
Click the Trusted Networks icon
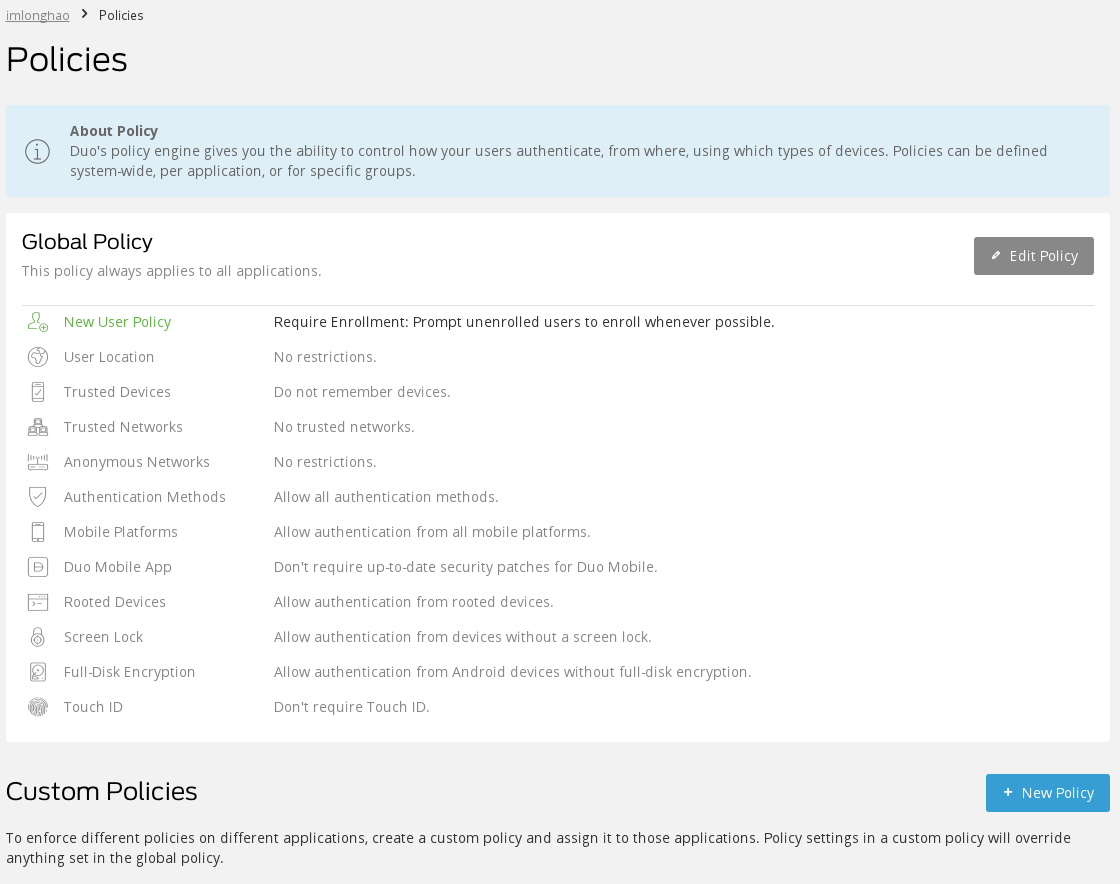coord(38,427)
